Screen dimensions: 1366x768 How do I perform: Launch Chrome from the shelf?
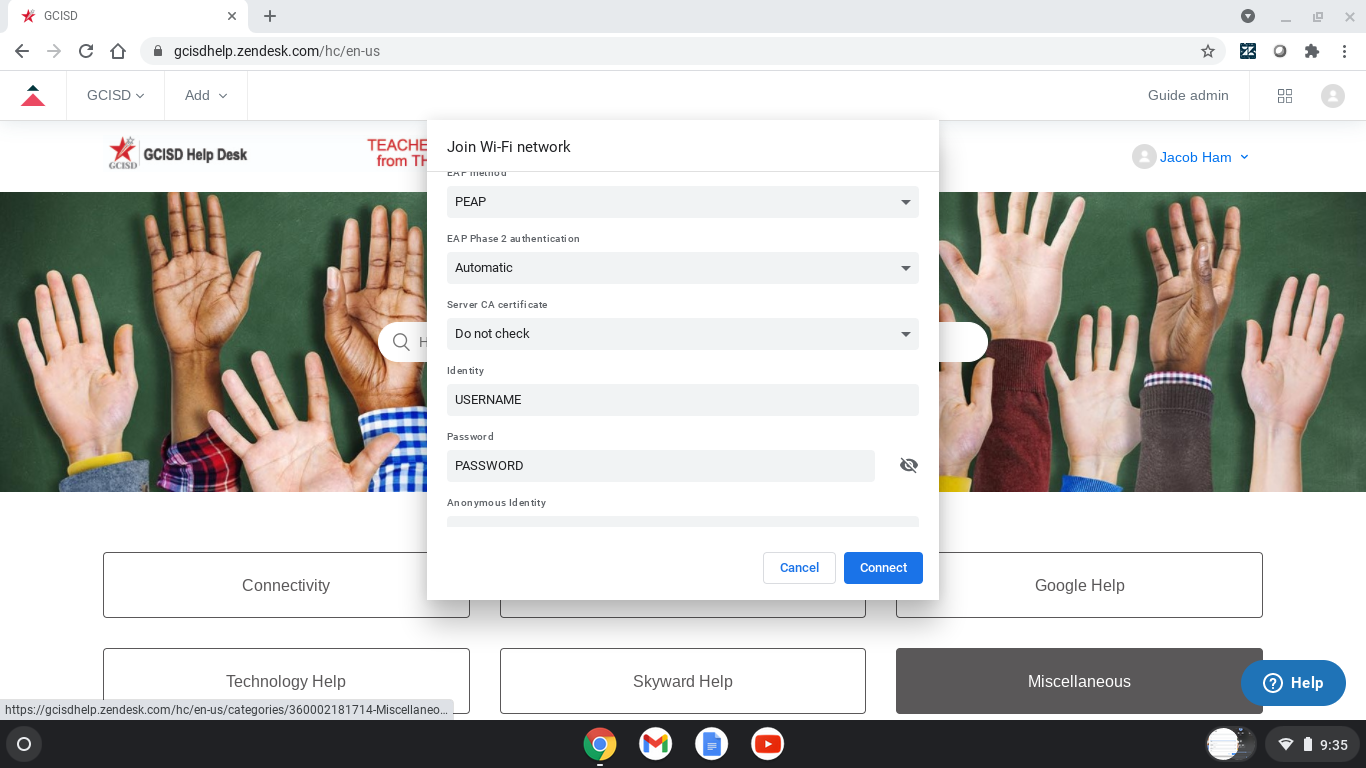[600, 744]
